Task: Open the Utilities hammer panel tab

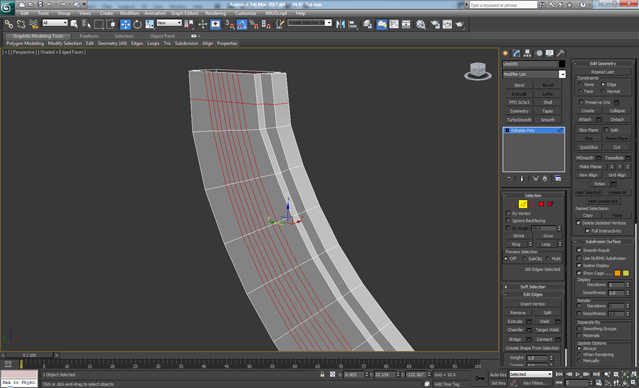Action: point(561,53)
